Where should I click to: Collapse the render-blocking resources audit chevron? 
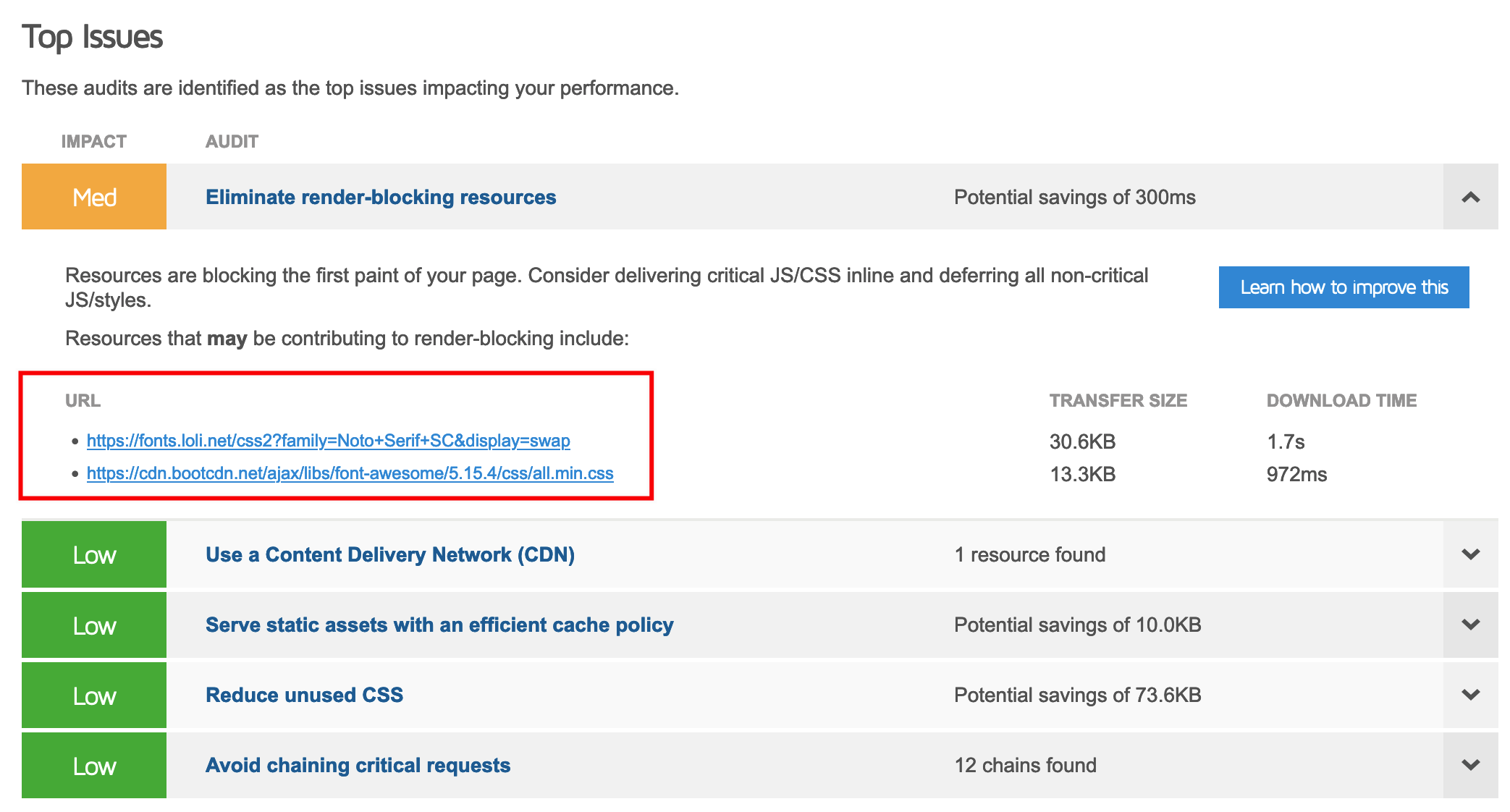pos(1469,197)
